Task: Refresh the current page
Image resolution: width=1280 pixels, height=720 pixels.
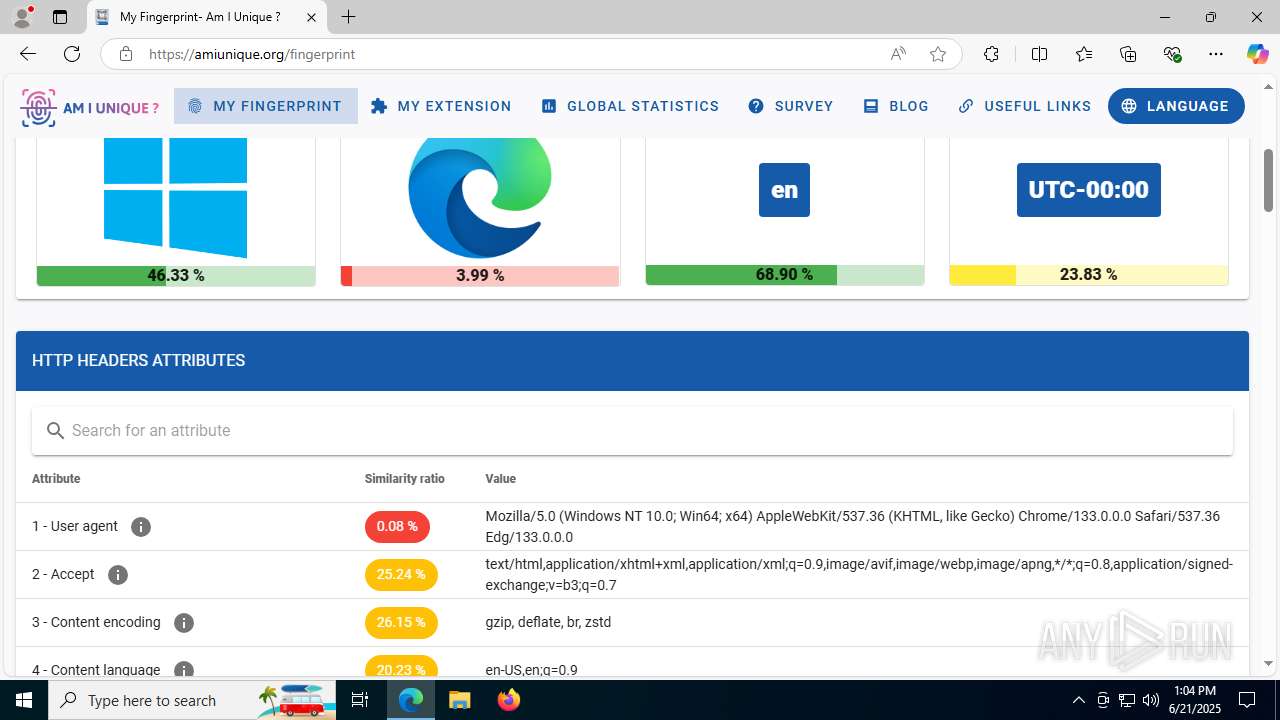Action: coord(72,54)
